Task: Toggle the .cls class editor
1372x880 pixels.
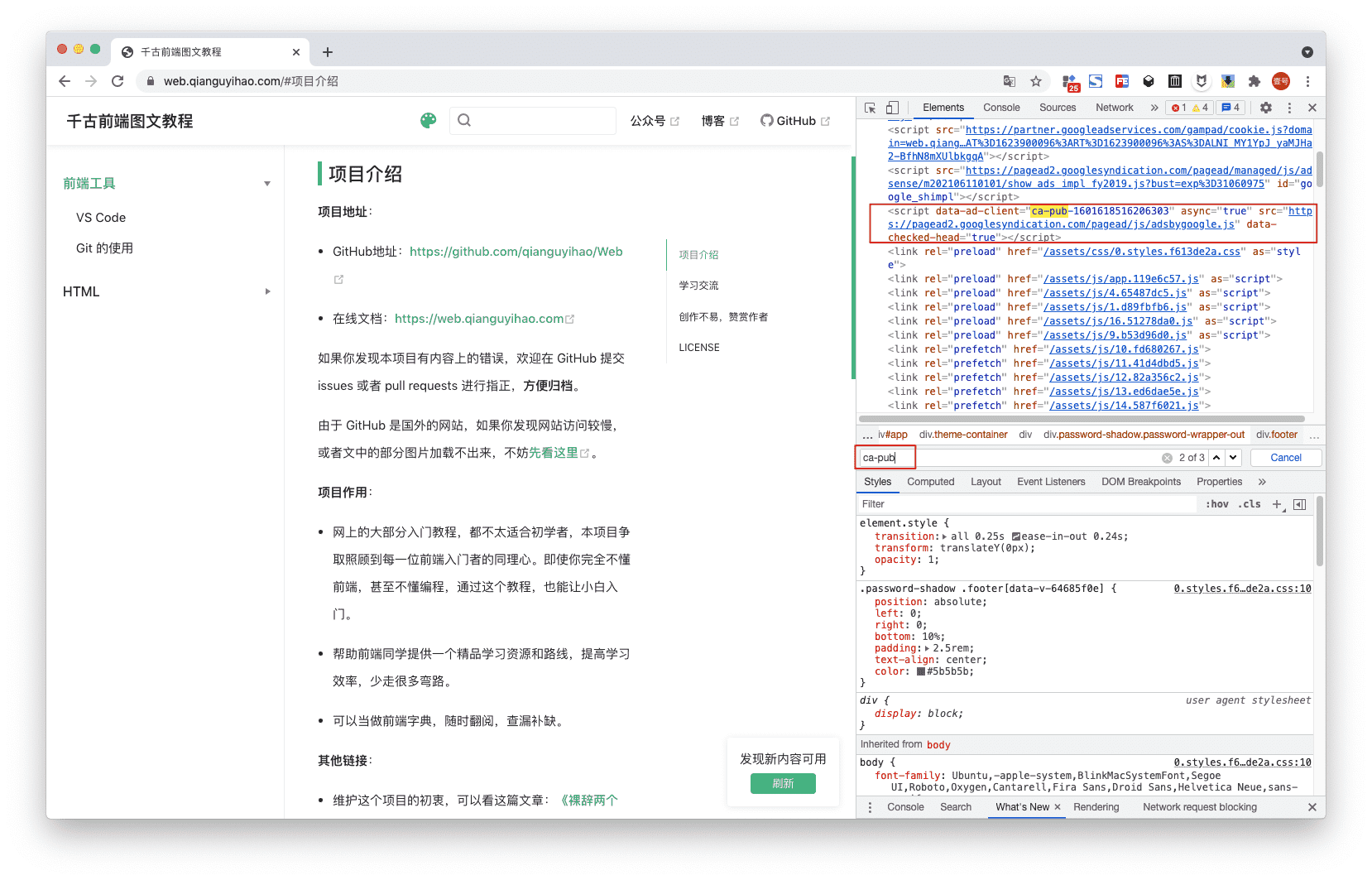Action: [x=1250, y=504]
